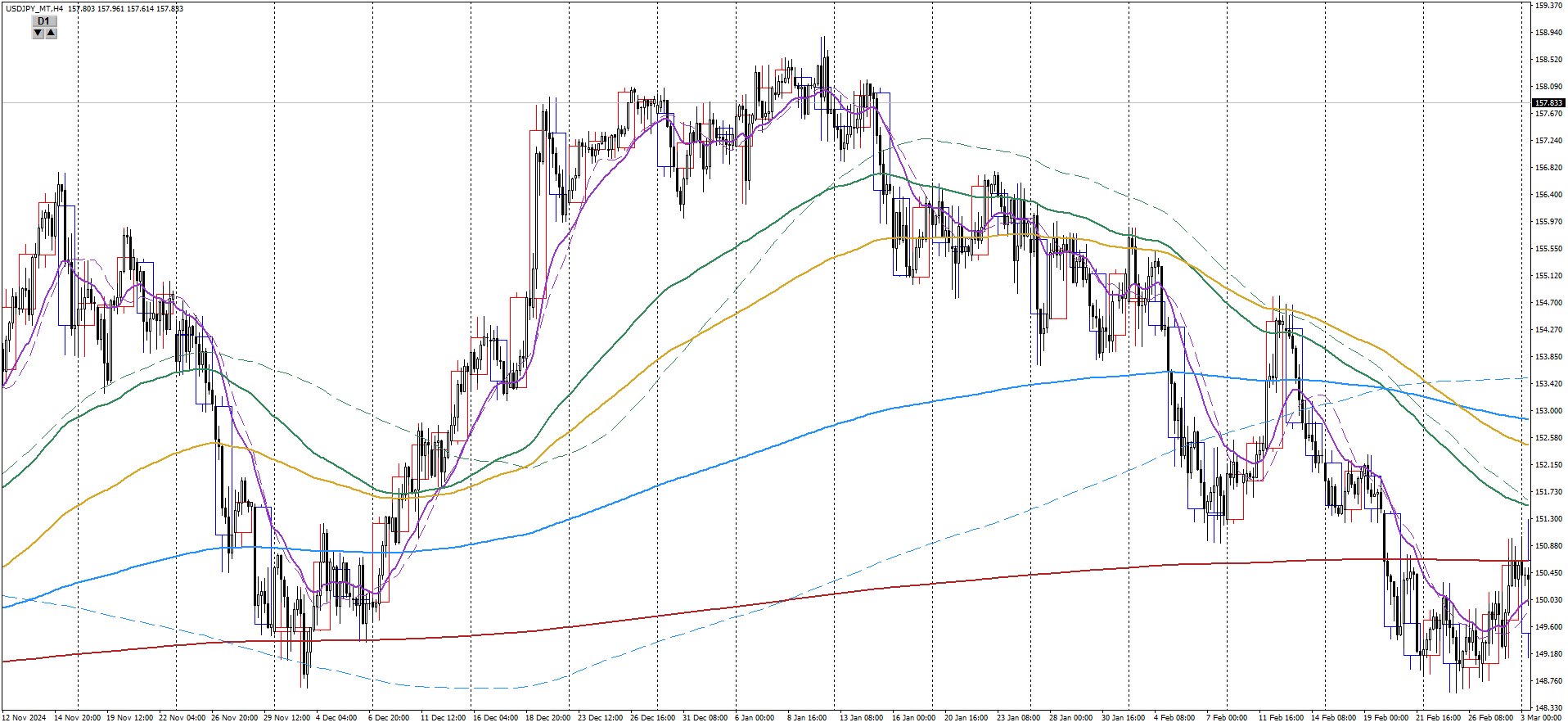Click time axis label 19 Feb 00:00

point(1386,718)
